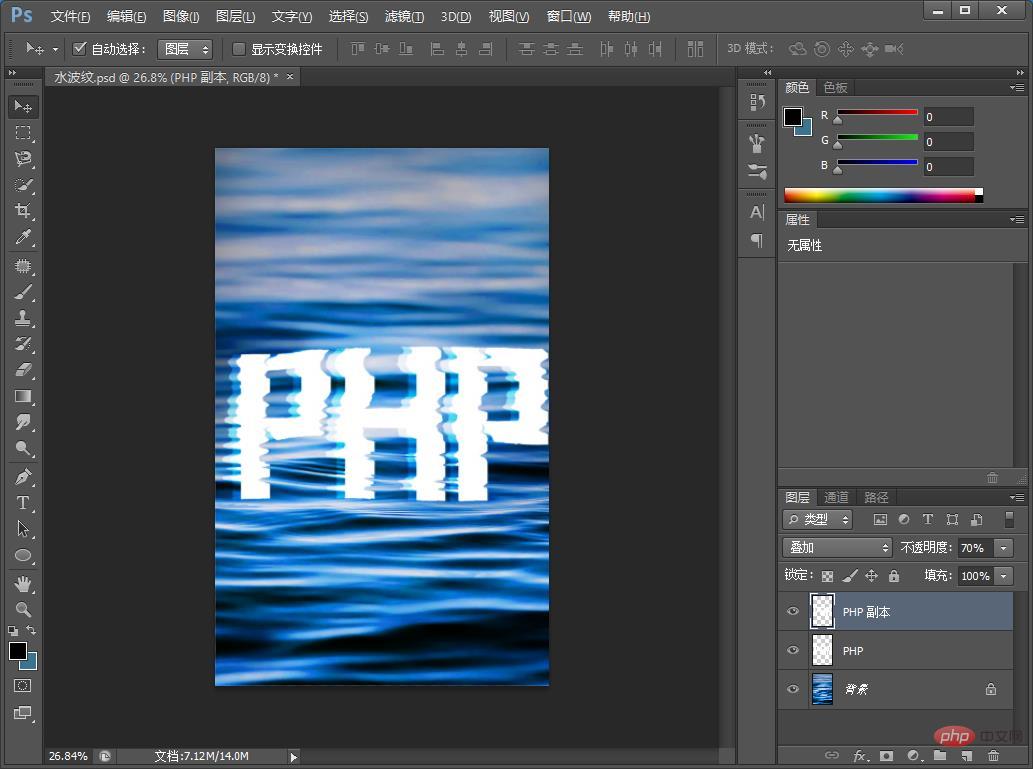Select the Eyedropper tool
This screenshot has height=769, width=1033.
pos(23,238)
